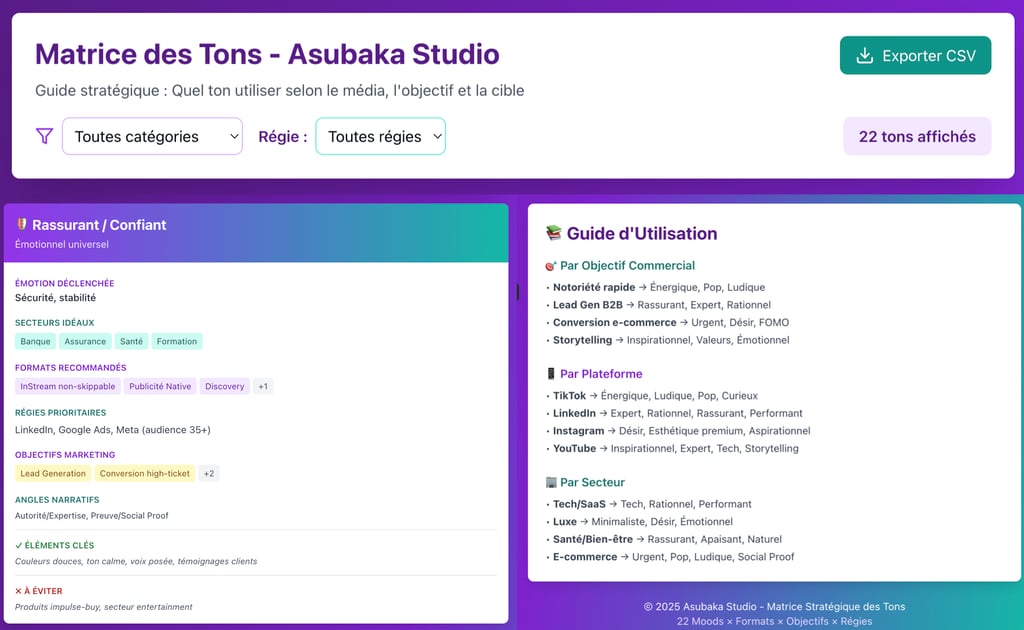Expand the +2 more objectives badge
This screenshot has height=630, width=1024.
[209, 473]
